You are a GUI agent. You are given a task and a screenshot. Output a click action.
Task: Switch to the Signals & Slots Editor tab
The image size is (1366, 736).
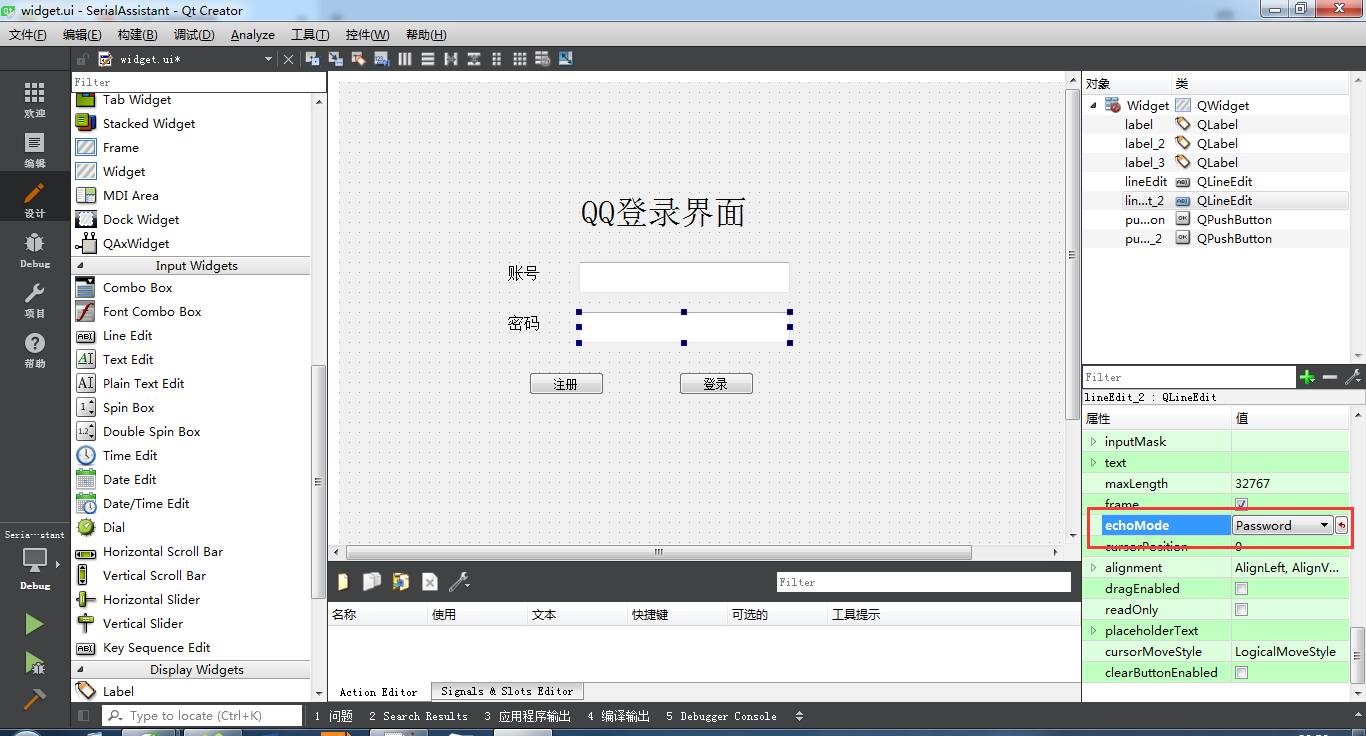pyautogui.click(x=507, y=691)
